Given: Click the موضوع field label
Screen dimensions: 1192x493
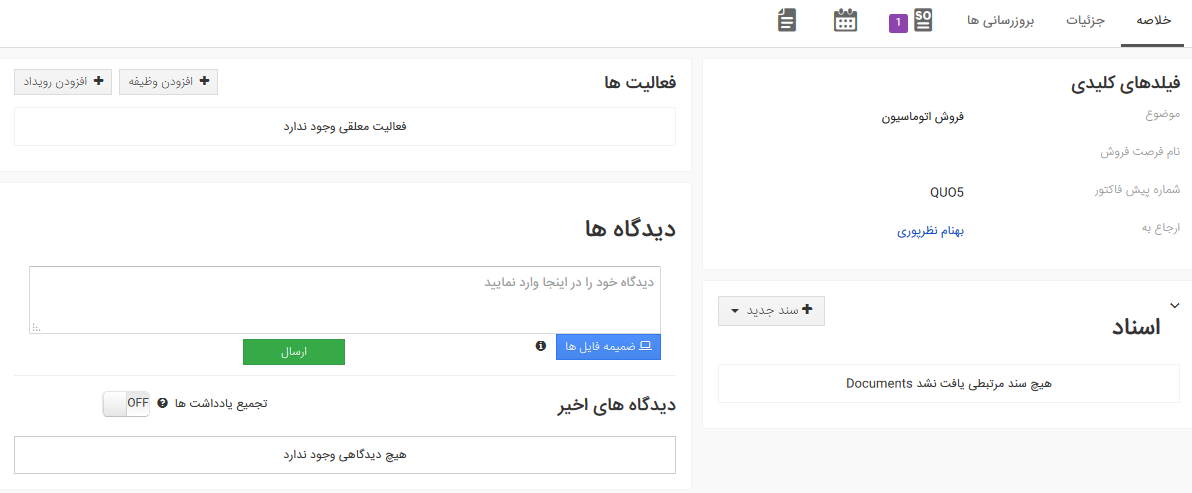Looking at the screenshot, I should point(1162,115).
